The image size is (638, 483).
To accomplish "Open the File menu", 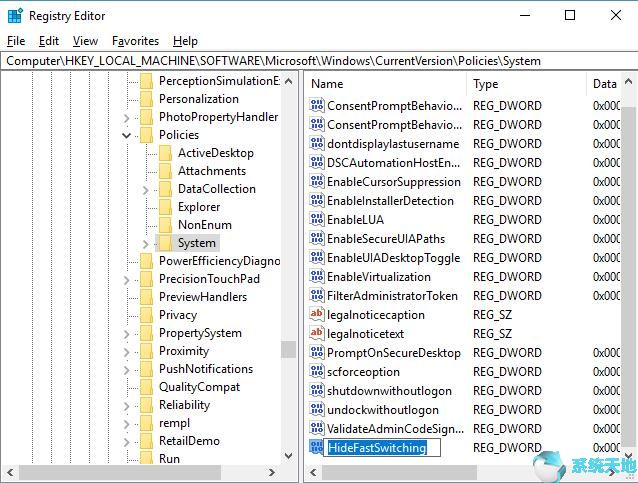I will (16, 41).
